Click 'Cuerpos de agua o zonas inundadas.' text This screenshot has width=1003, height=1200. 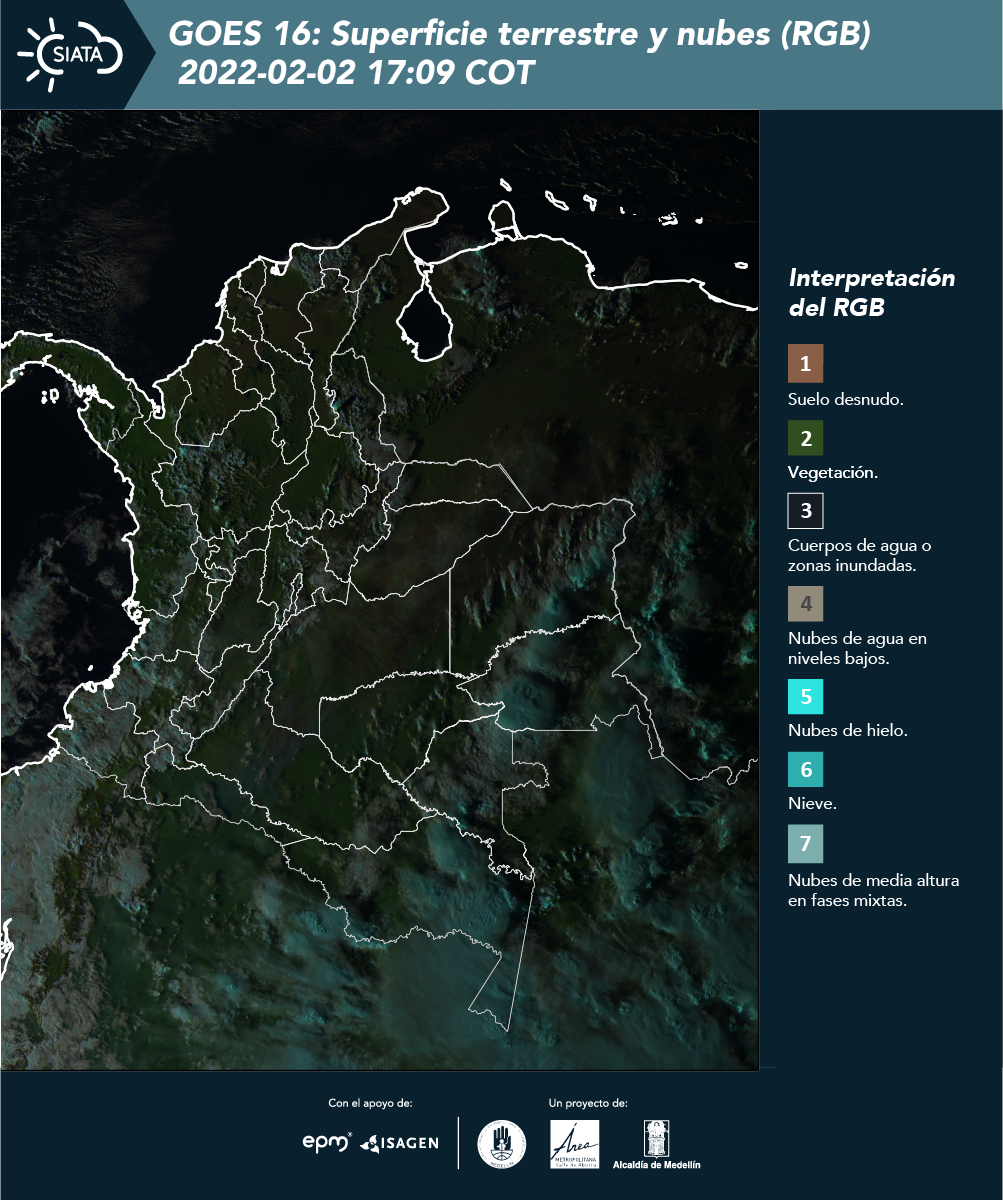859,555
